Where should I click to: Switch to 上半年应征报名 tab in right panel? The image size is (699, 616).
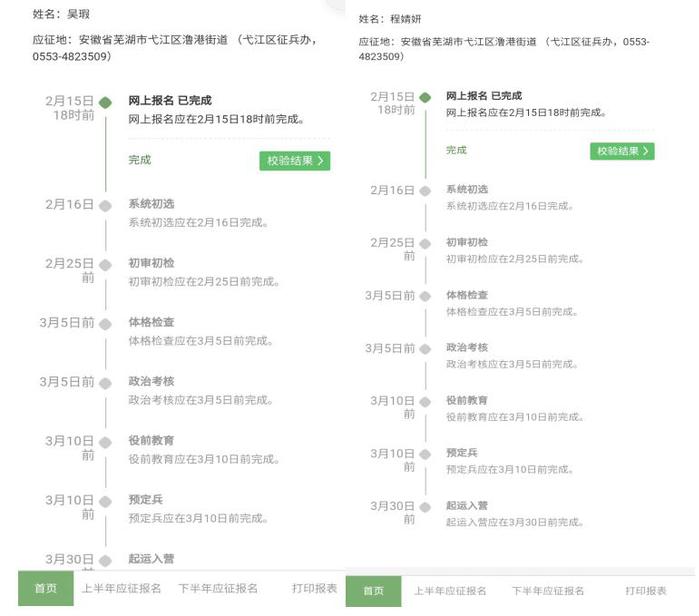coord(450,591)
